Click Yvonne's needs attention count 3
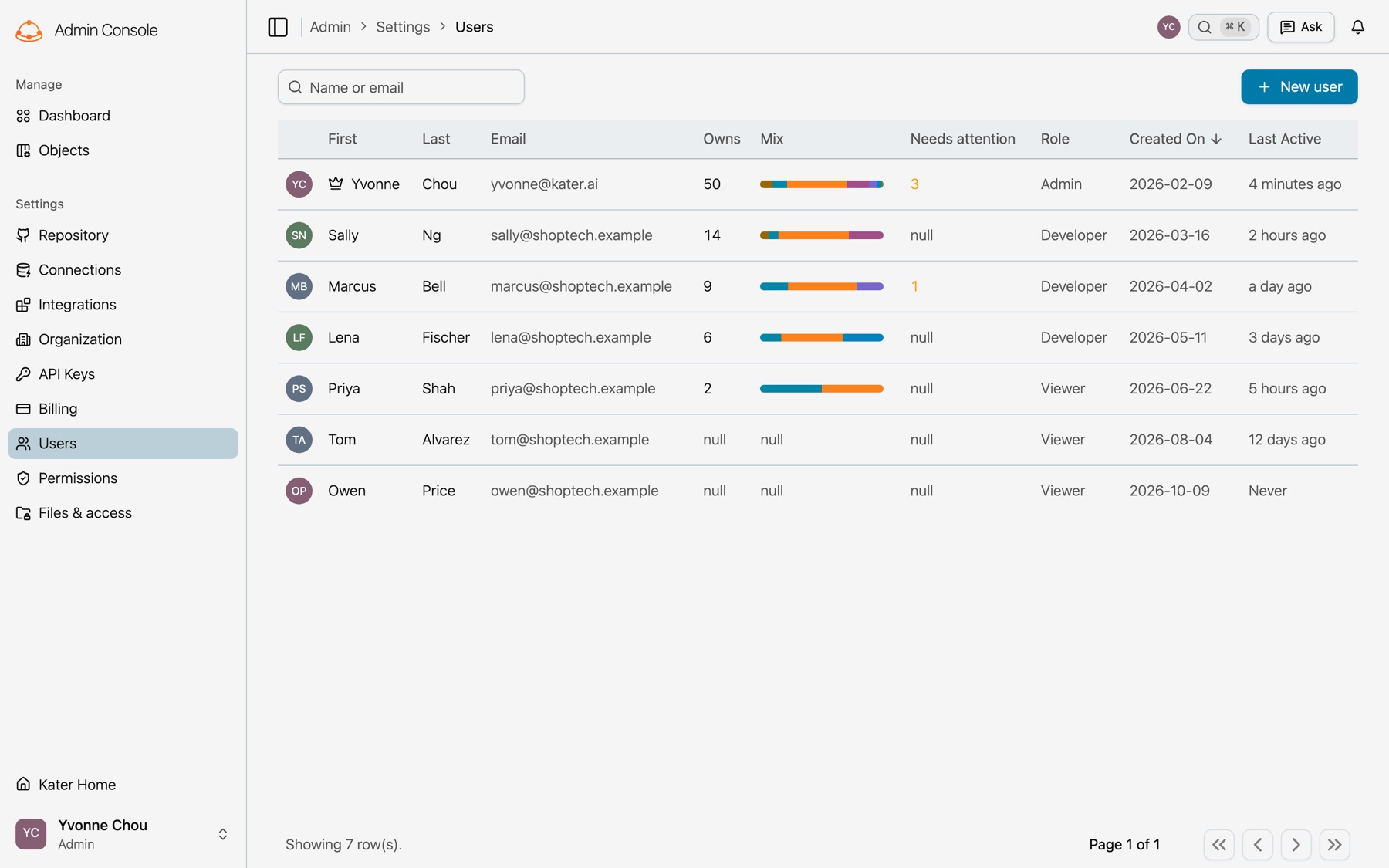The height and width of the screenshot is (868, 1389). pos(914,184)
